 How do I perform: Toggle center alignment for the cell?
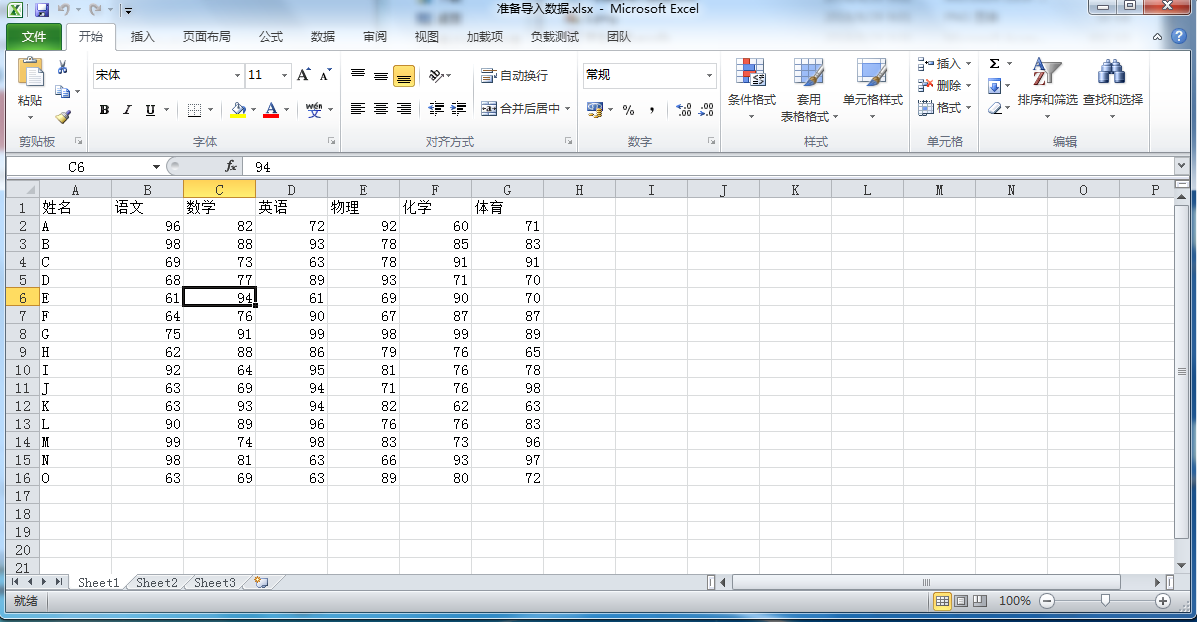381,109
